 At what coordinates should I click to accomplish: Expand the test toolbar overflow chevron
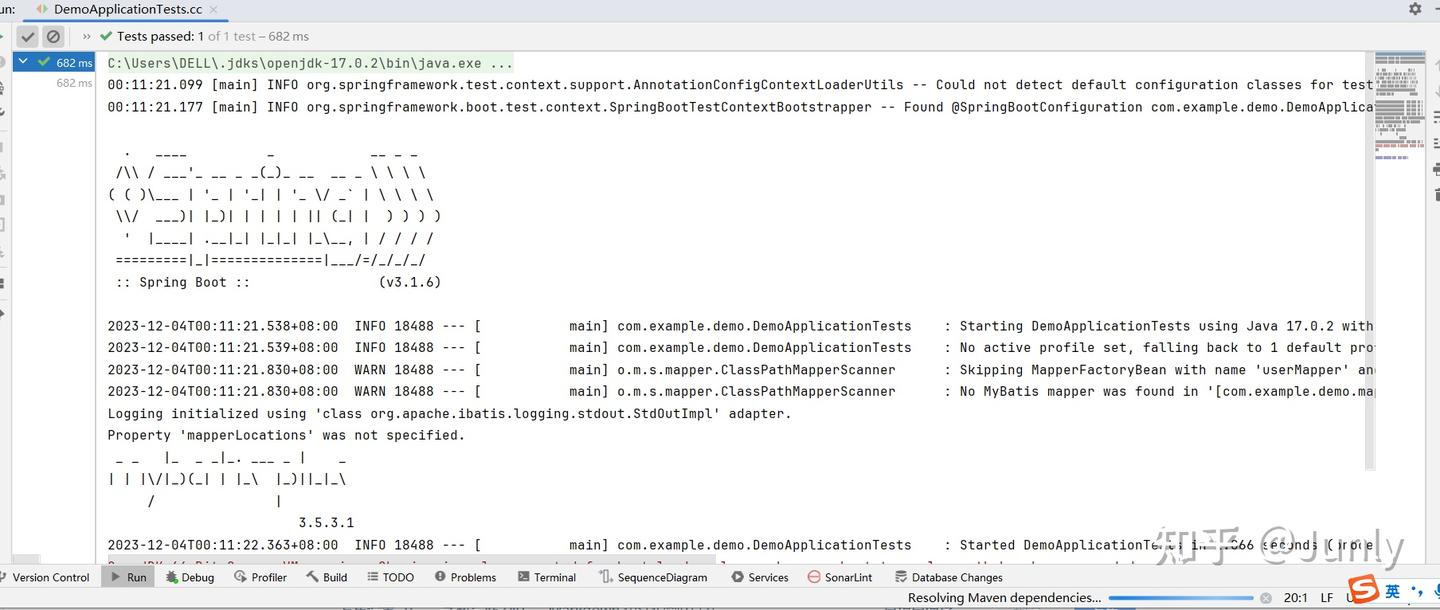(86, 36)
